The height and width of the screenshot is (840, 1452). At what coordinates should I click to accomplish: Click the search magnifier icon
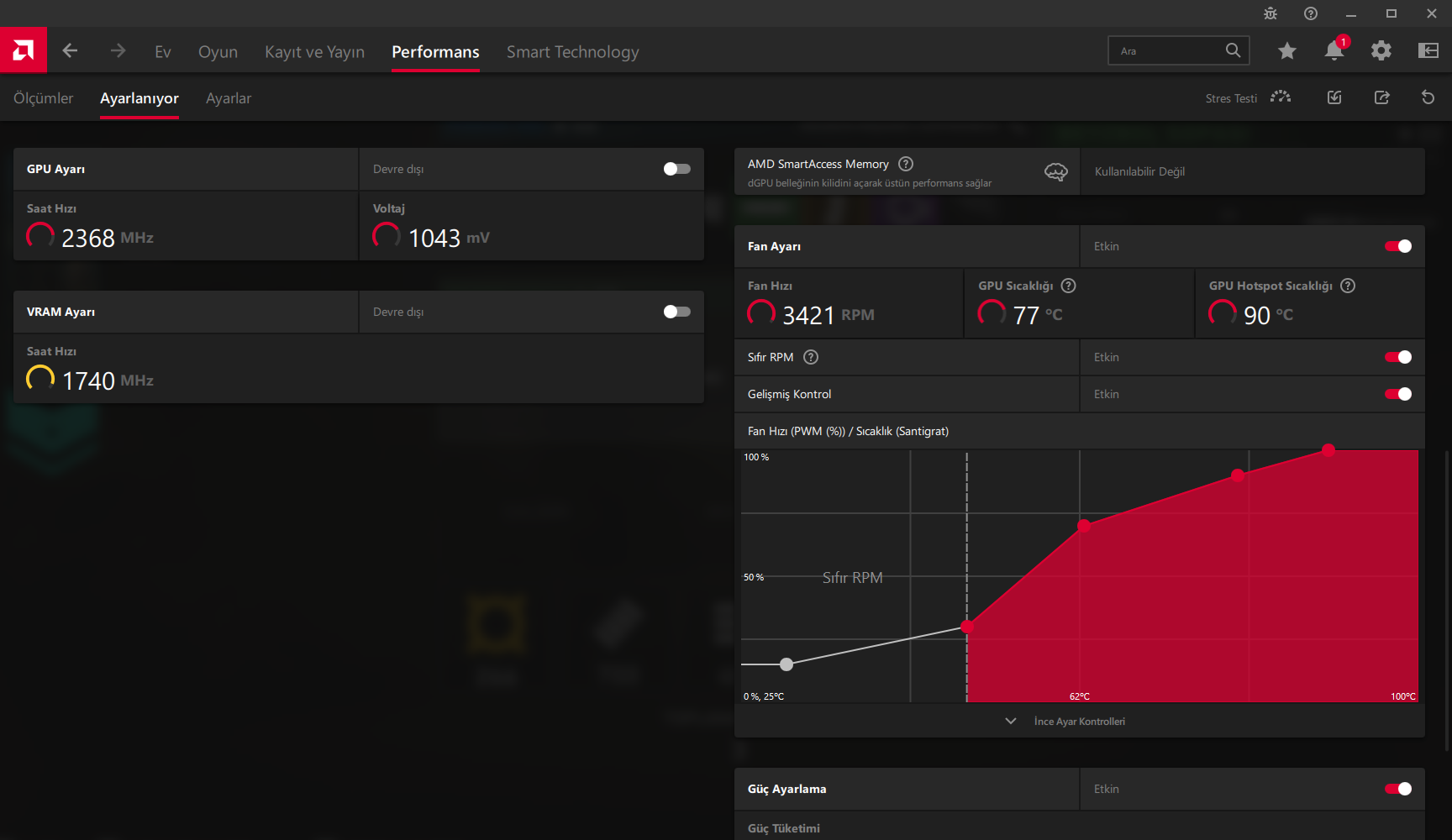click(x=1233, y=50)
